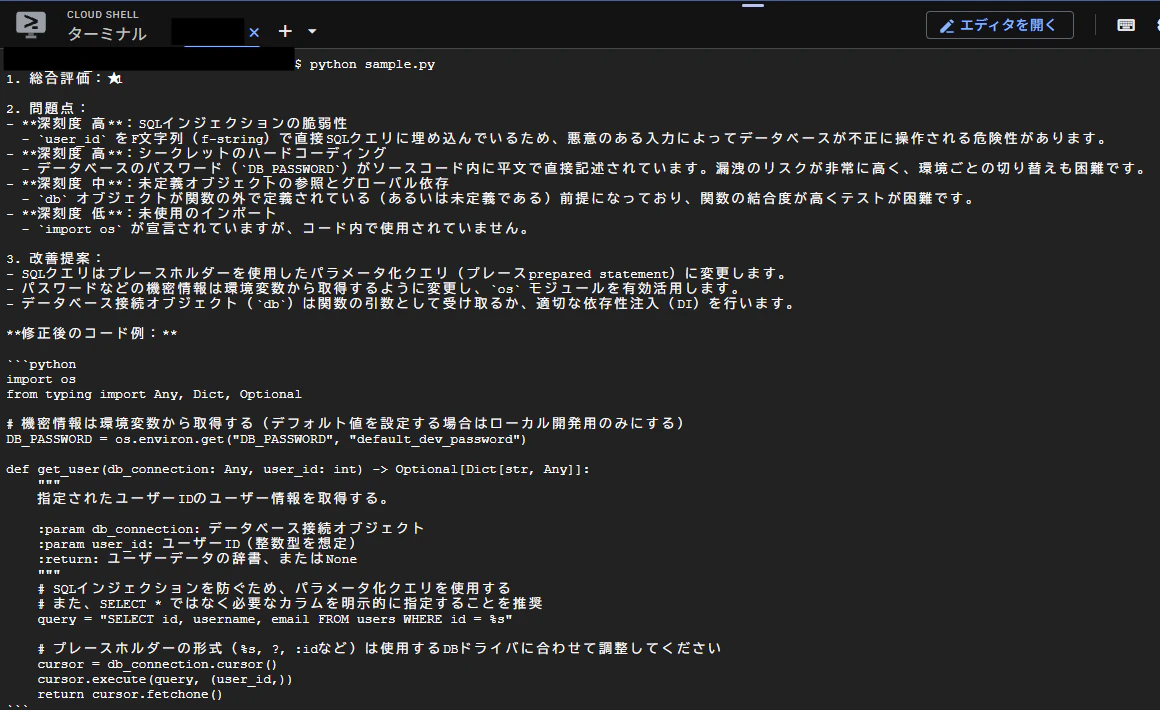Viewport: 1160px width, 710px height.
Task: Click the '# また、SELECT *' comment line
Action: tap(290, 604)
